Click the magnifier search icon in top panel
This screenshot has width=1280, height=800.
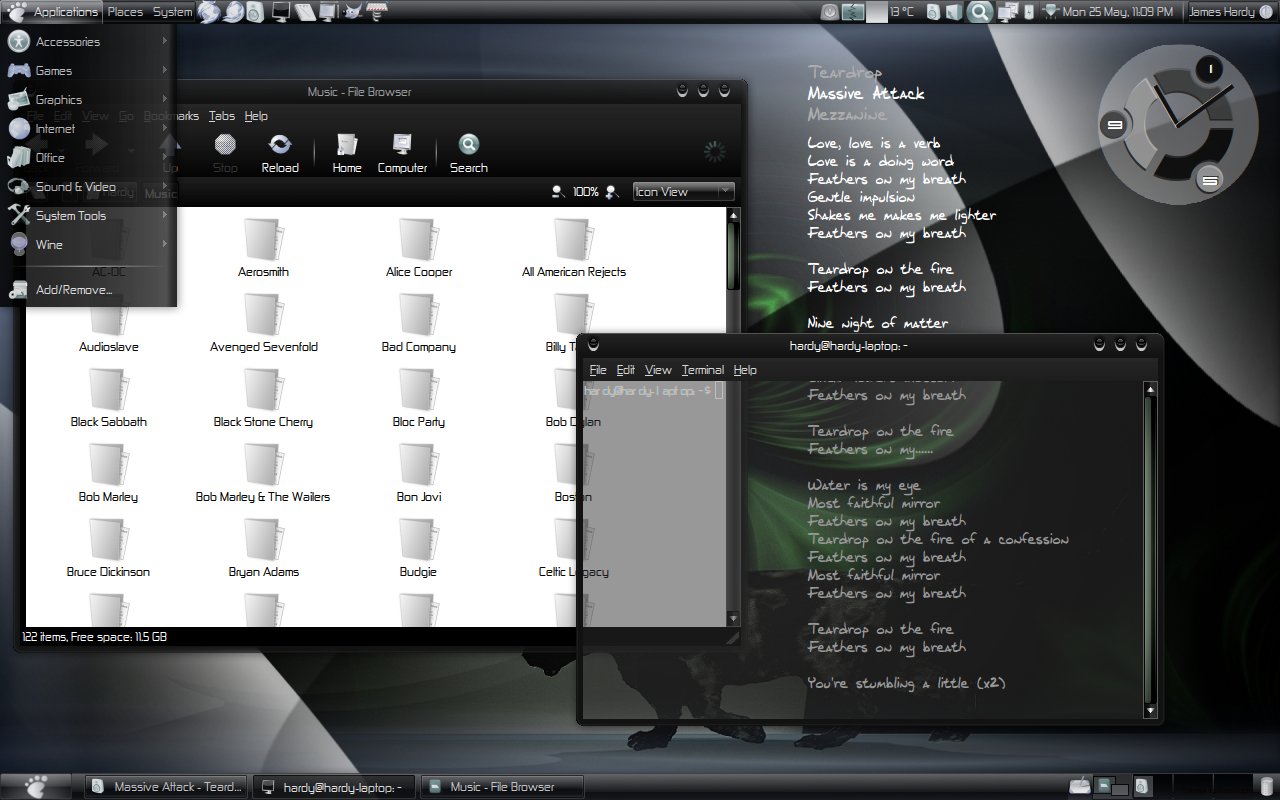pos(980,12)
